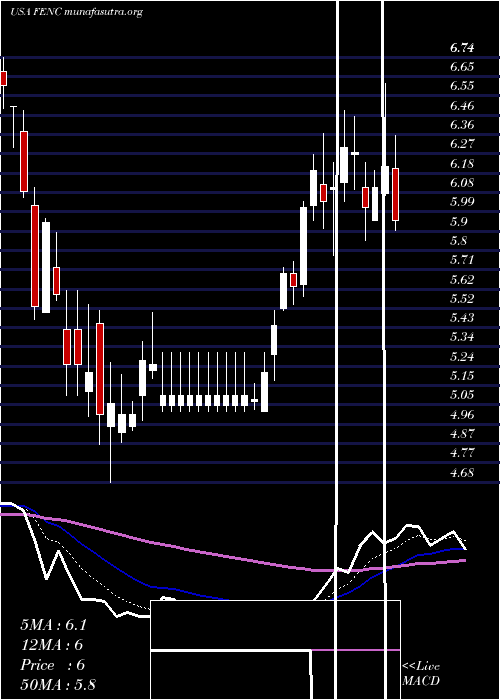Click the 6.36 price axis label
500x700 pixels.
(x=462, y=125)
